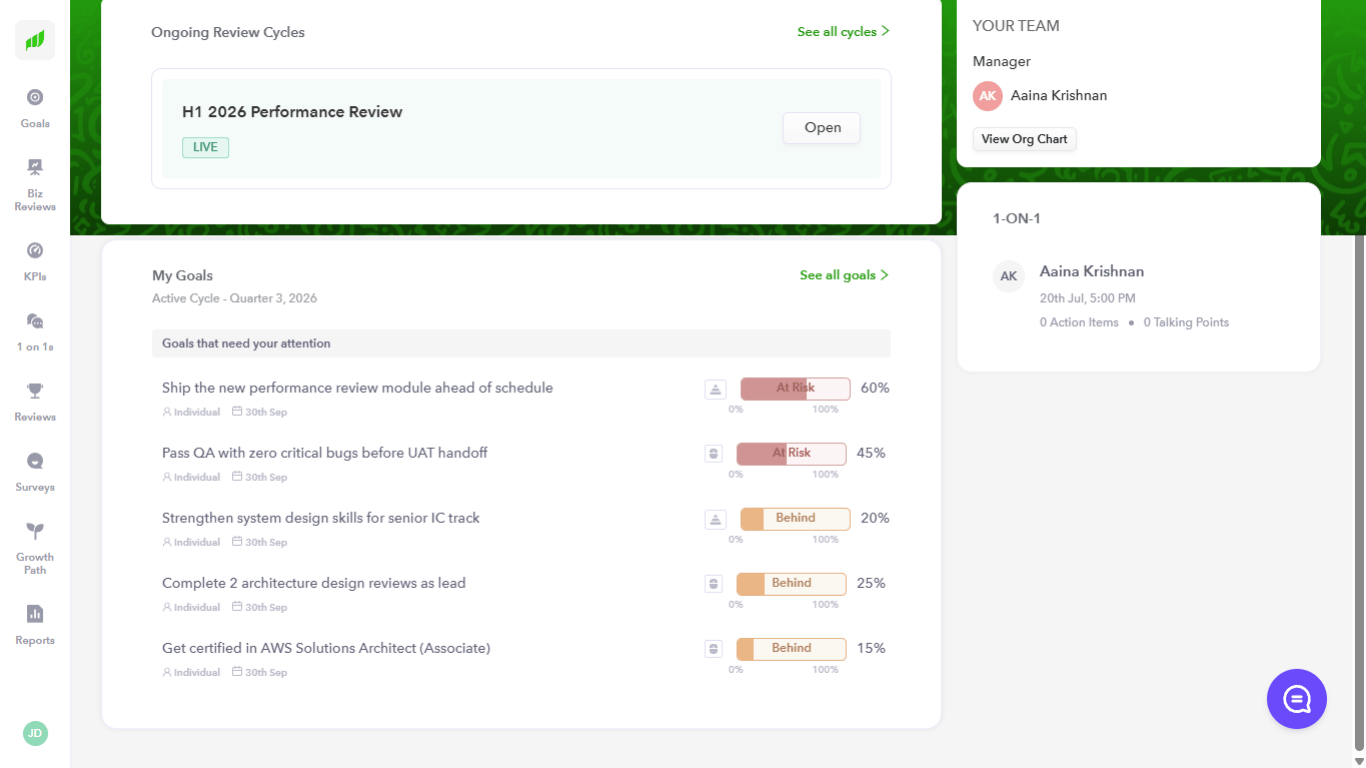1366x768 pixels.
Task: Click AK avatar next to manager Aaina Krishnan
Action: (988, 96)
